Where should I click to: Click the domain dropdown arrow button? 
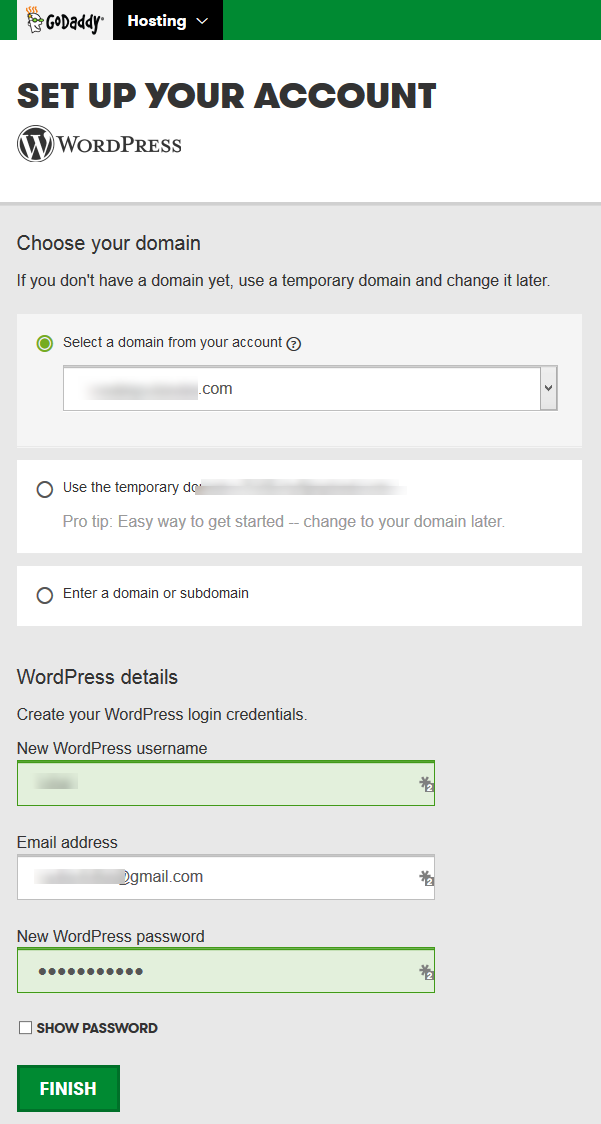click(548, 389)
